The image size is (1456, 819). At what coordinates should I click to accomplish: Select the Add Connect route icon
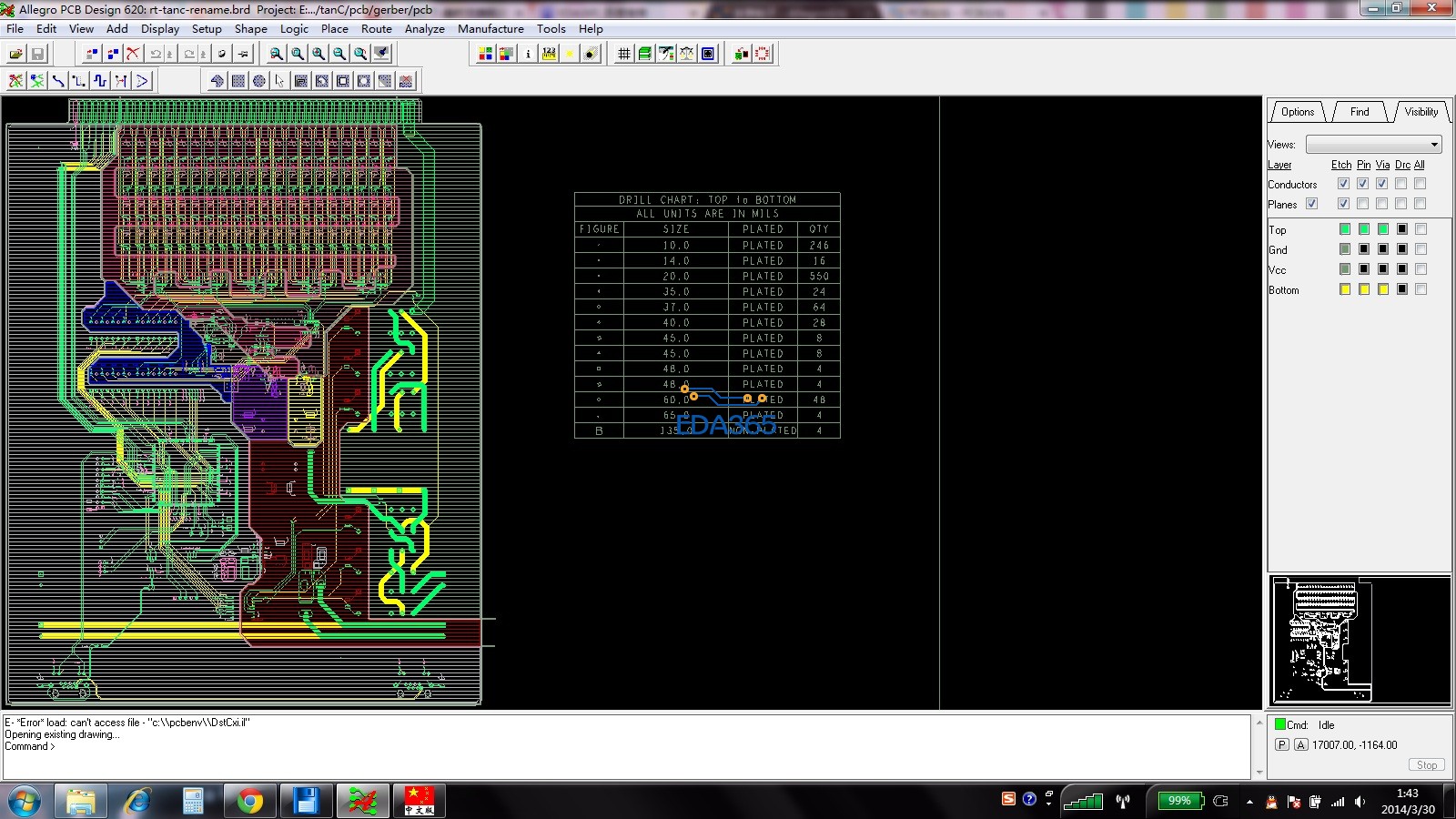tap(58, 81)
